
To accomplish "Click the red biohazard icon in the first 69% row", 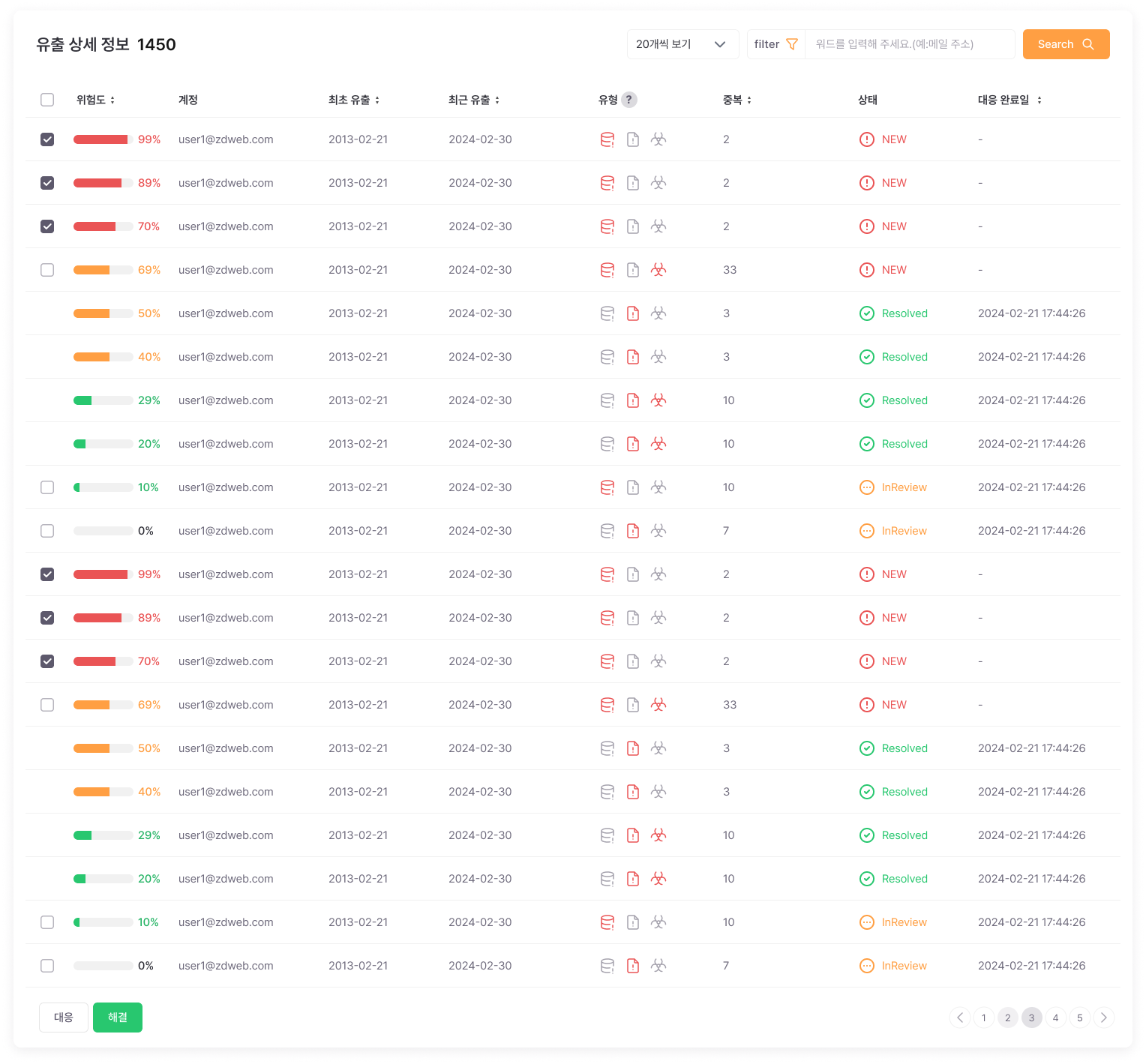I will (x=658, y=270).
